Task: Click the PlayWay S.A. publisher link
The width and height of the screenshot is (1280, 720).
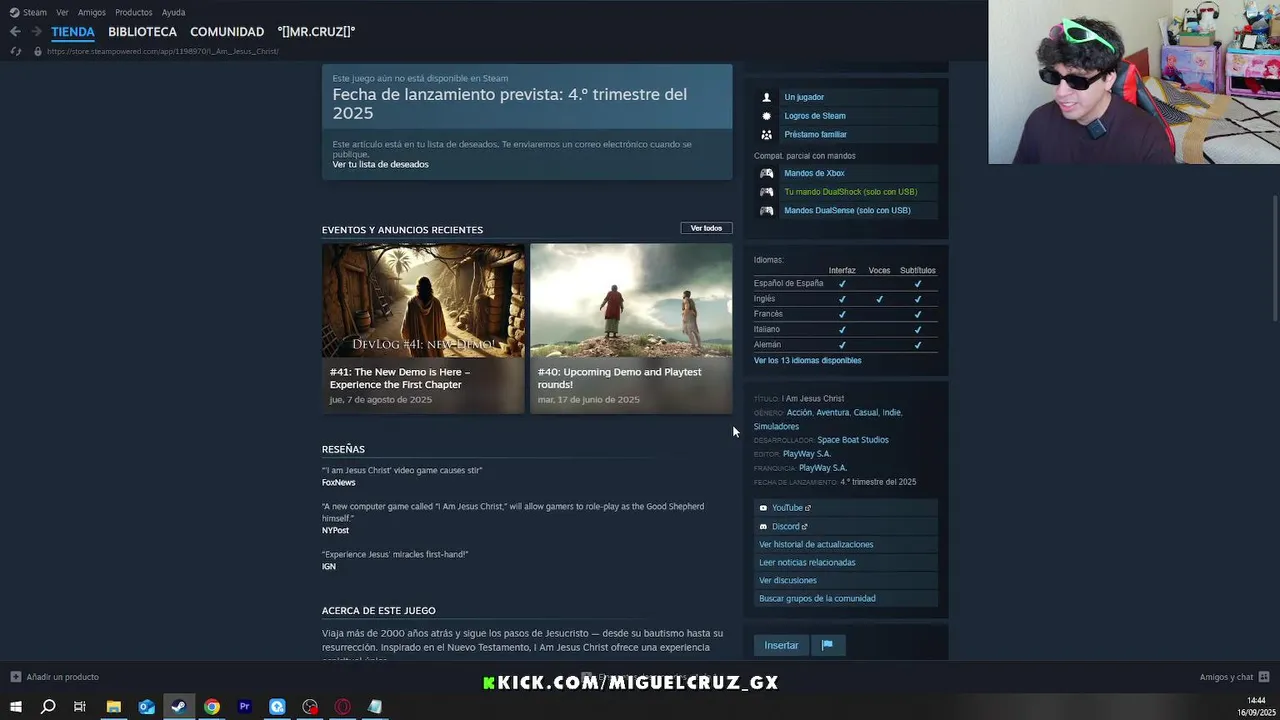Action: point(807,454)
